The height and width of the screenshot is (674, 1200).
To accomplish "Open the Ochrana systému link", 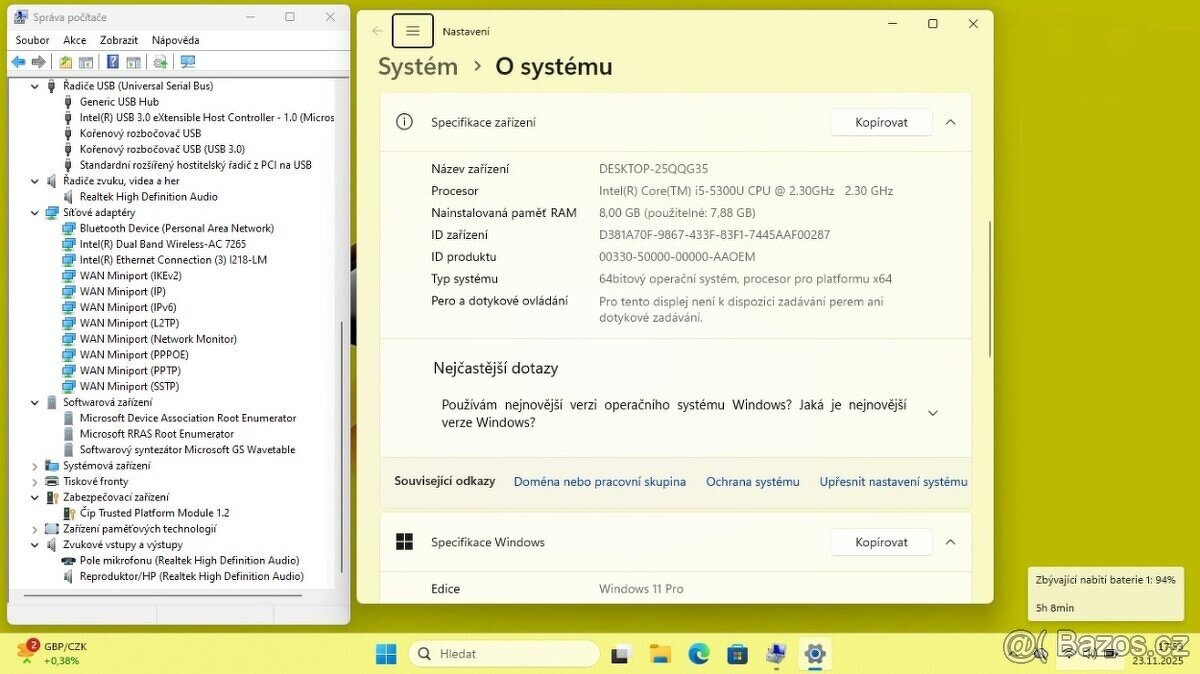I will 752,481.
